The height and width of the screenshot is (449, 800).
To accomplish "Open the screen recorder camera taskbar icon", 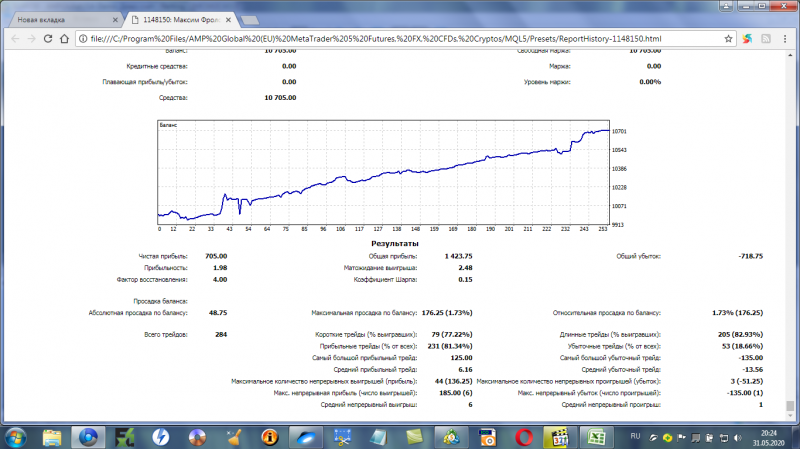I will tap(488, 438).
